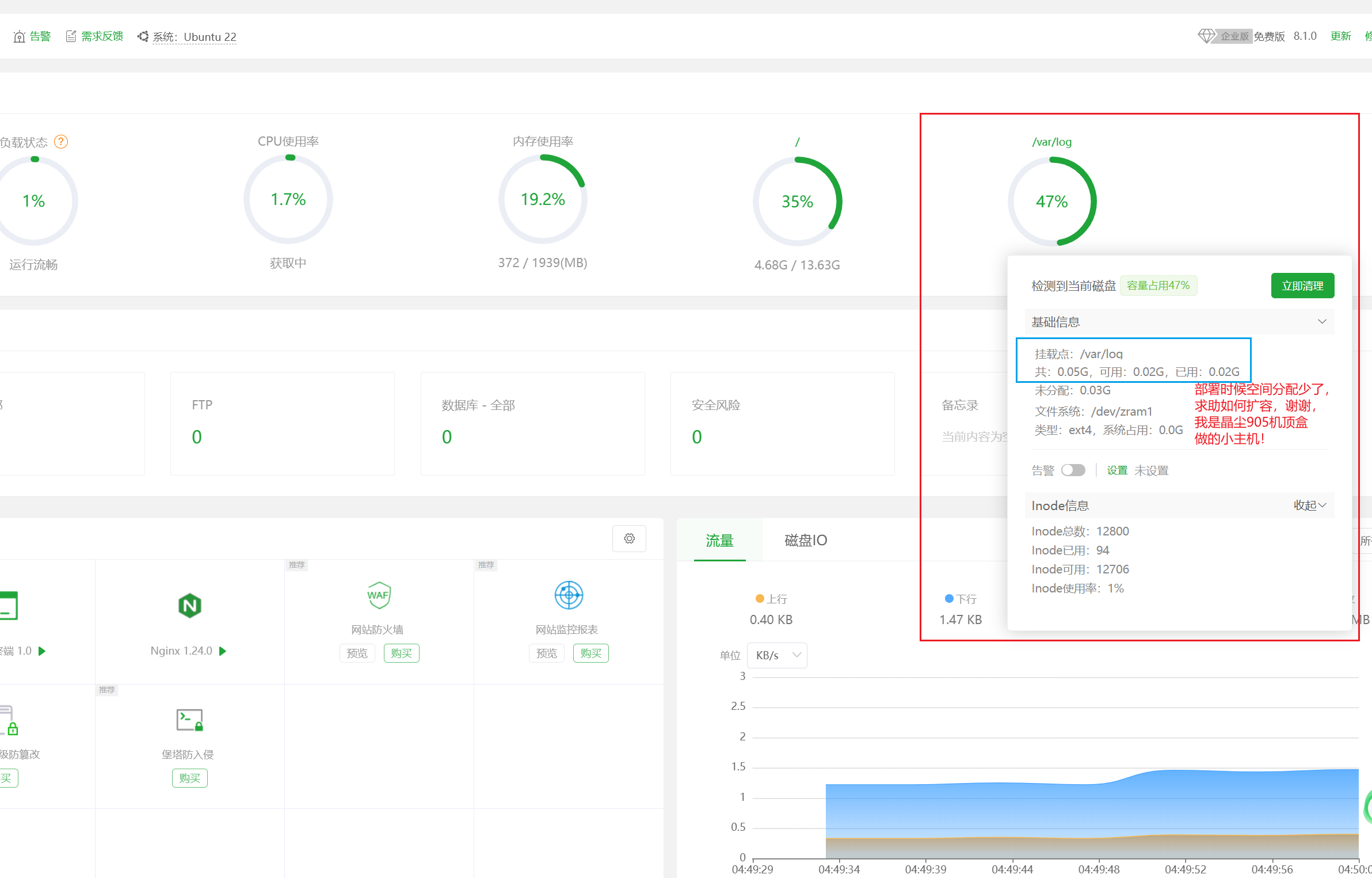Click the 设置 link in the alarm row
The width and height of the screenshot is (1372, 878).
[x=1117, y=470]
